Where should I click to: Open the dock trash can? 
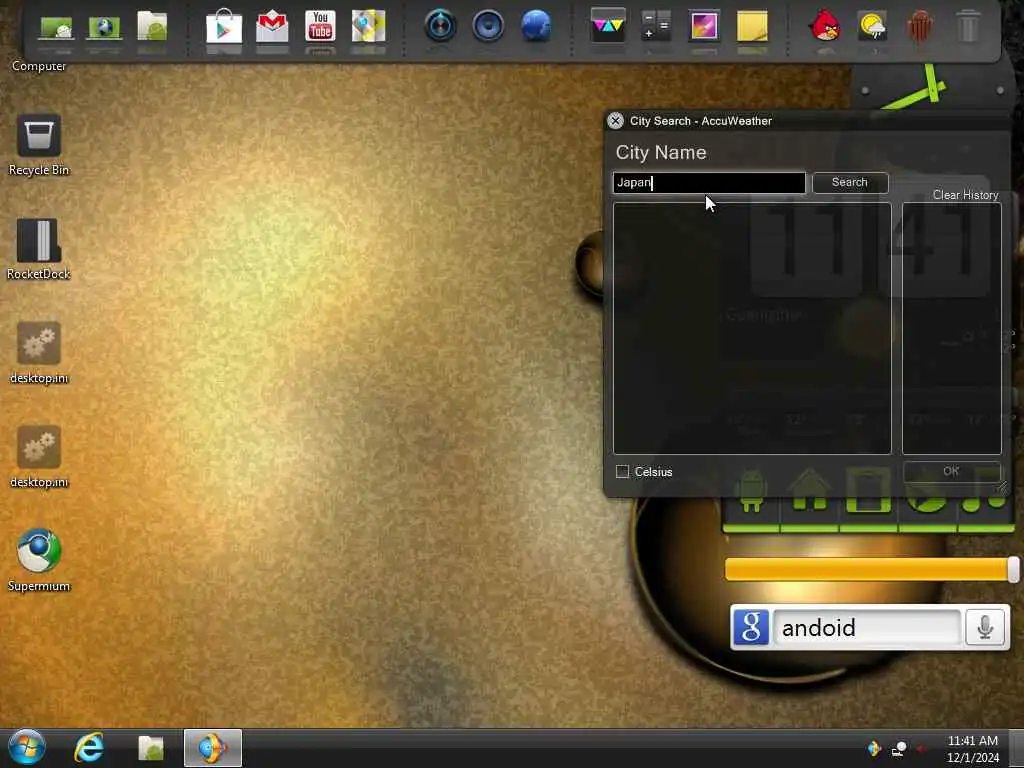968,26
